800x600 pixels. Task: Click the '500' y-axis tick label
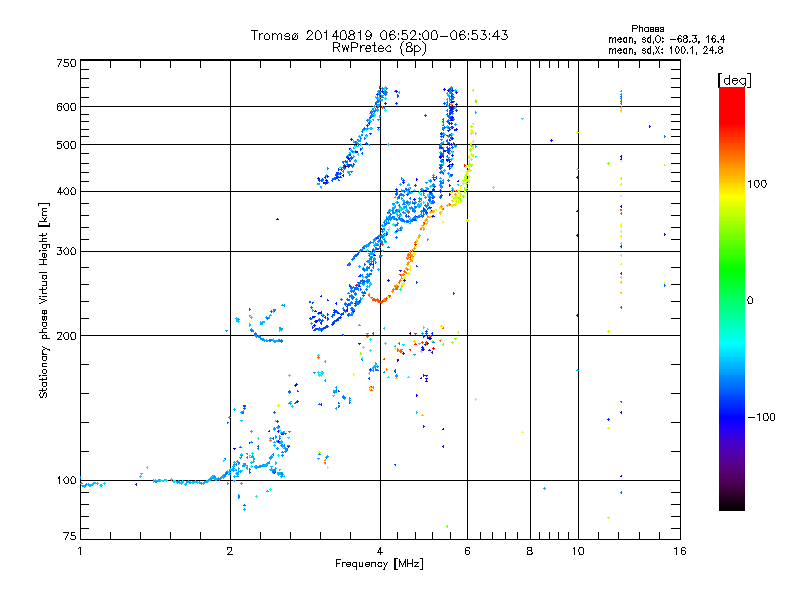(x=66, y=144)
